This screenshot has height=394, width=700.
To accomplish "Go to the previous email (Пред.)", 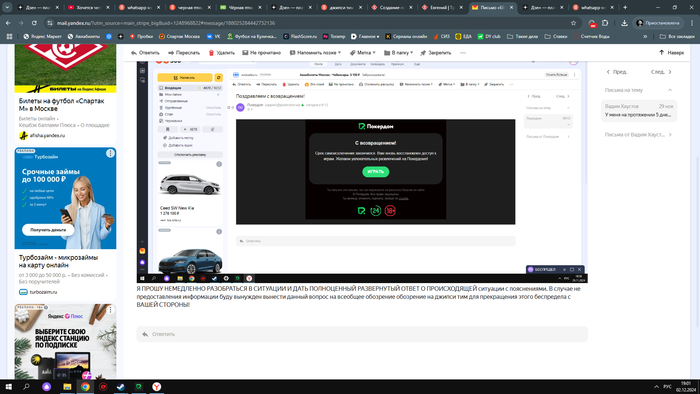I will click(617, 72).
